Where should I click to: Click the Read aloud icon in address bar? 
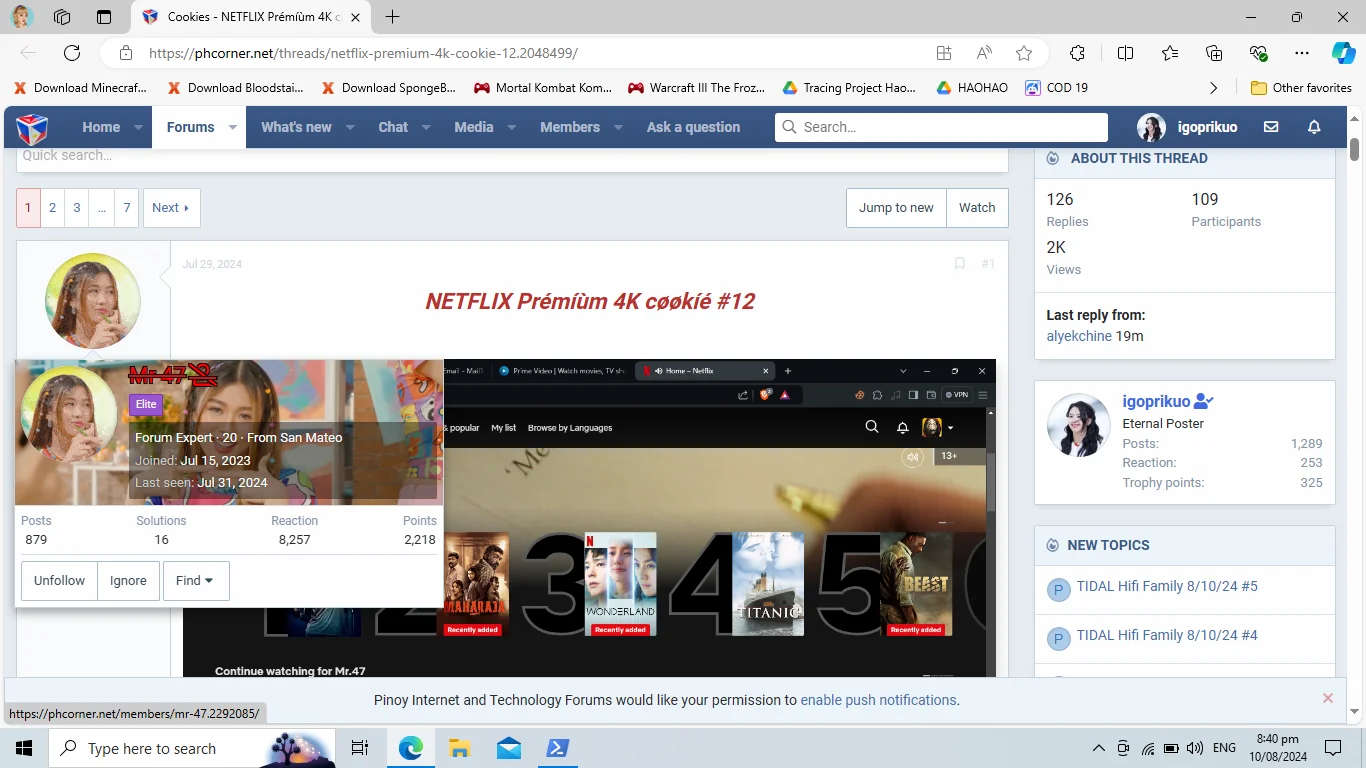pos(984,53)
